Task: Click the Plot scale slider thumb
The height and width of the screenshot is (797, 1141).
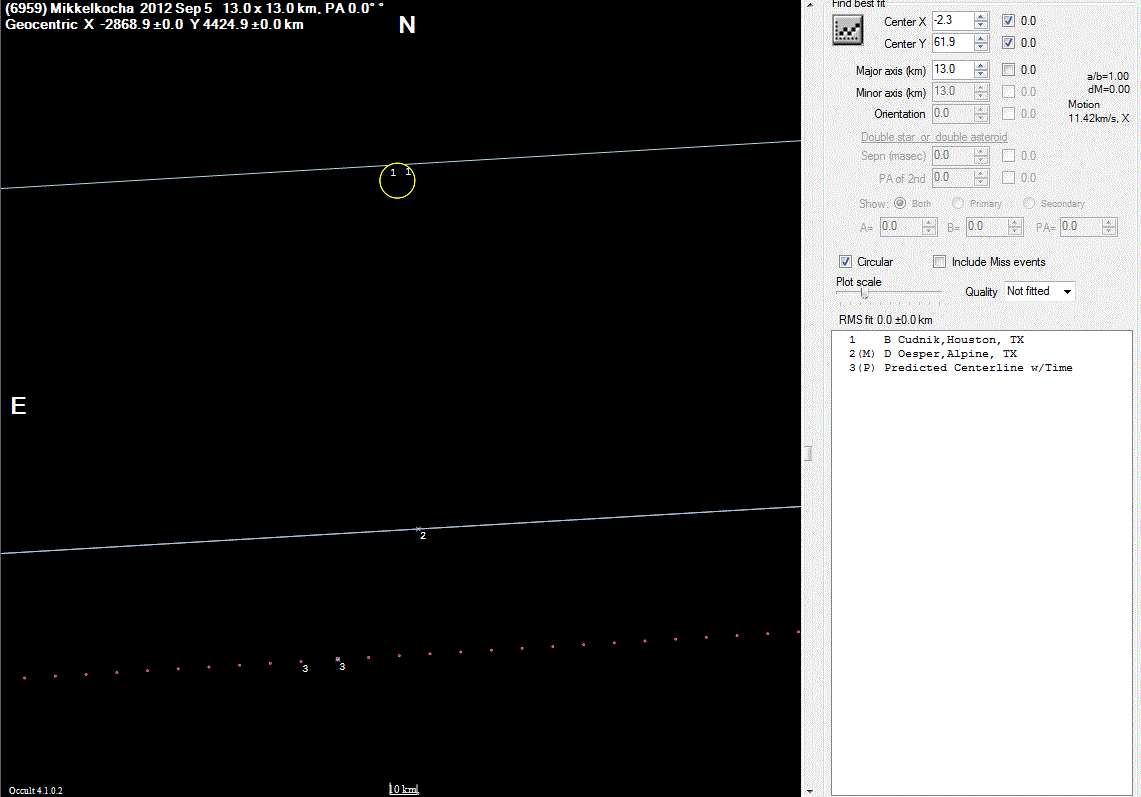Action: coord(864,293)
